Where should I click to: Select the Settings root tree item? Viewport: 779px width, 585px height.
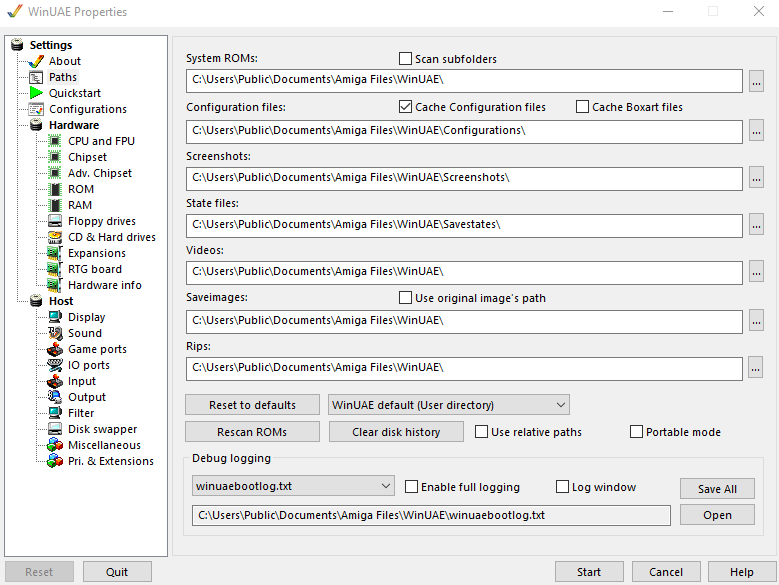(51, 45)
